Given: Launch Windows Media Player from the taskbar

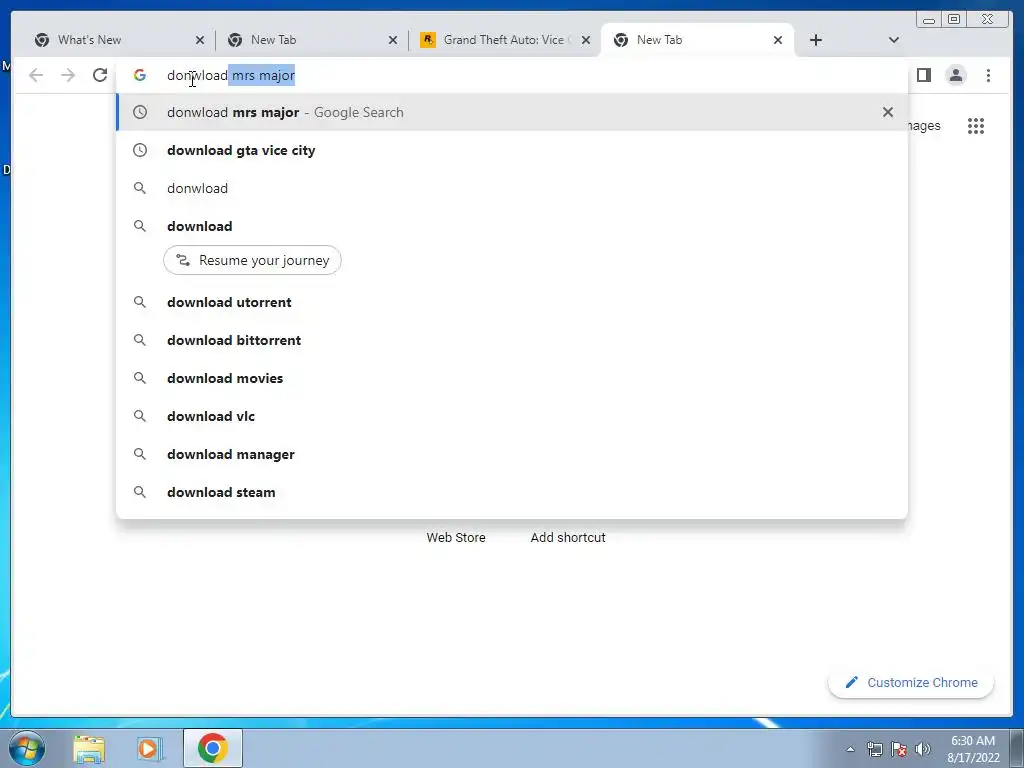Looking at the screenshot, I should coord(150,748).
